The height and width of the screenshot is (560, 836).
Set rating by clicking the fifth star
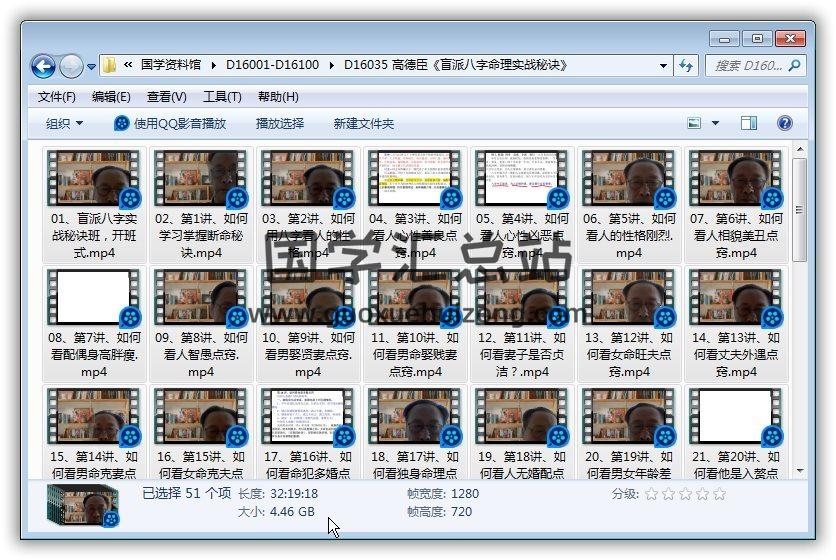719,494
